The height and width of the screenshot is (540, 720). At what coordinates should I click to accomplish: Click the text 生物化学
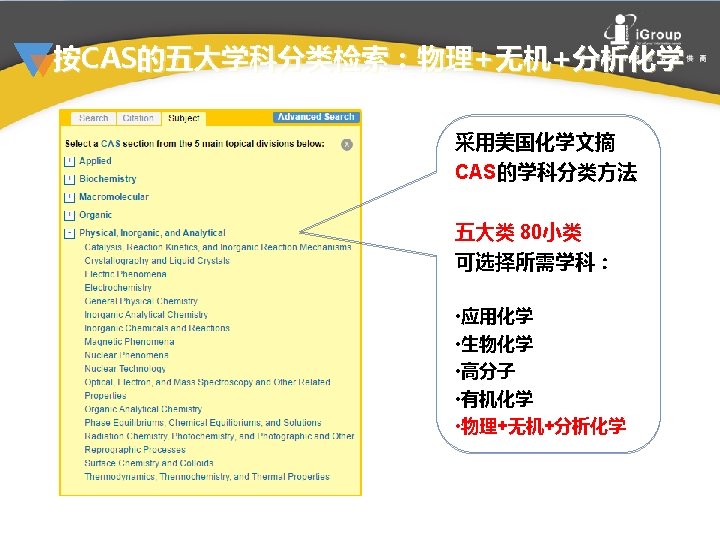coord(497,344)
